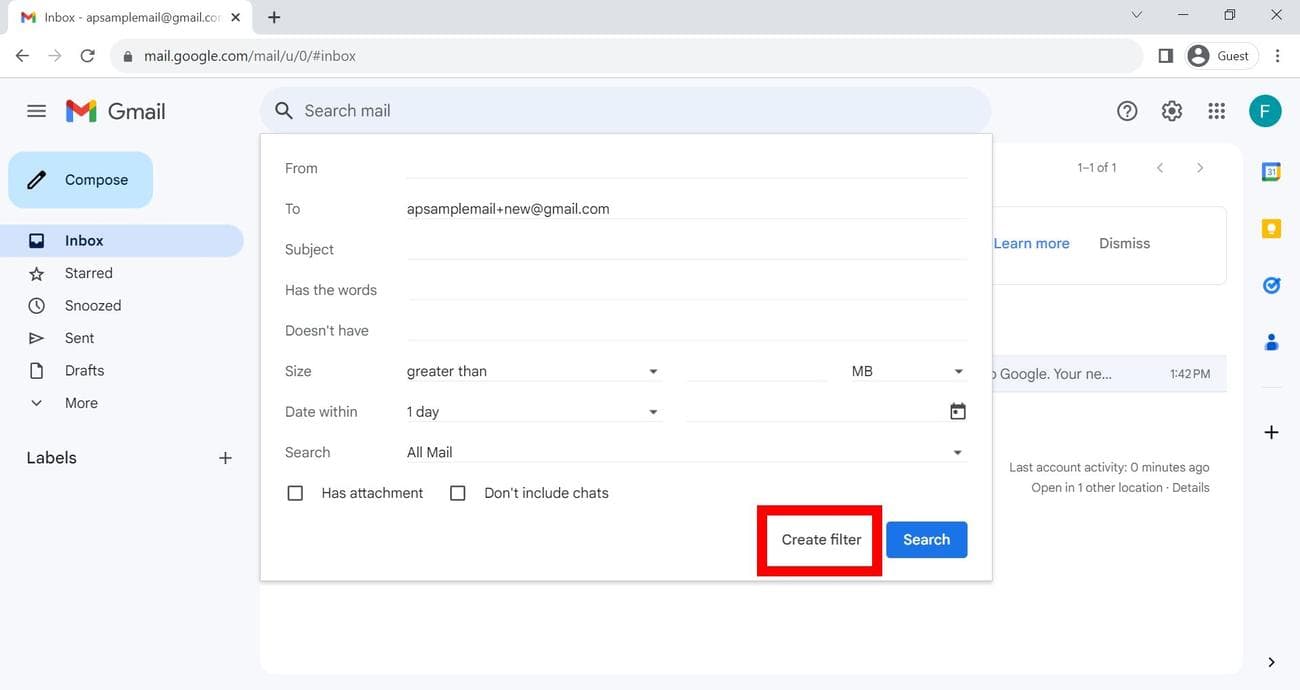Image resolution: width=1300 pixels, height=690 pixels.
Task: Check the Don't include chats option
Action: (457, 492)
